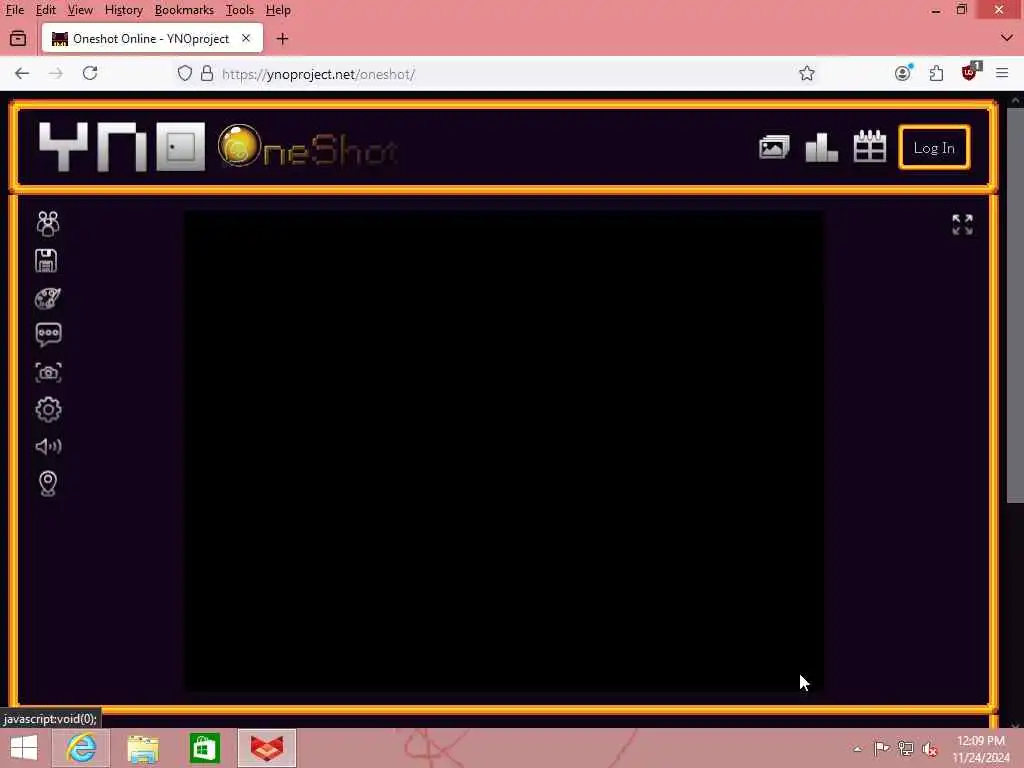Open the theme palette icon
Screen dimensions: 1024x768
tap(48, 298)
